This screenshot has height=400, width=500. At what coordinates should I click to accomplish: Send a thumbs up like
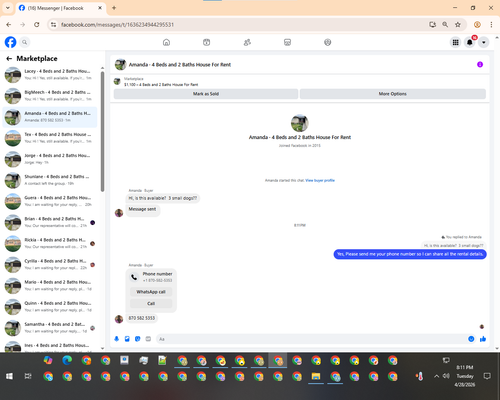[483, 339]
